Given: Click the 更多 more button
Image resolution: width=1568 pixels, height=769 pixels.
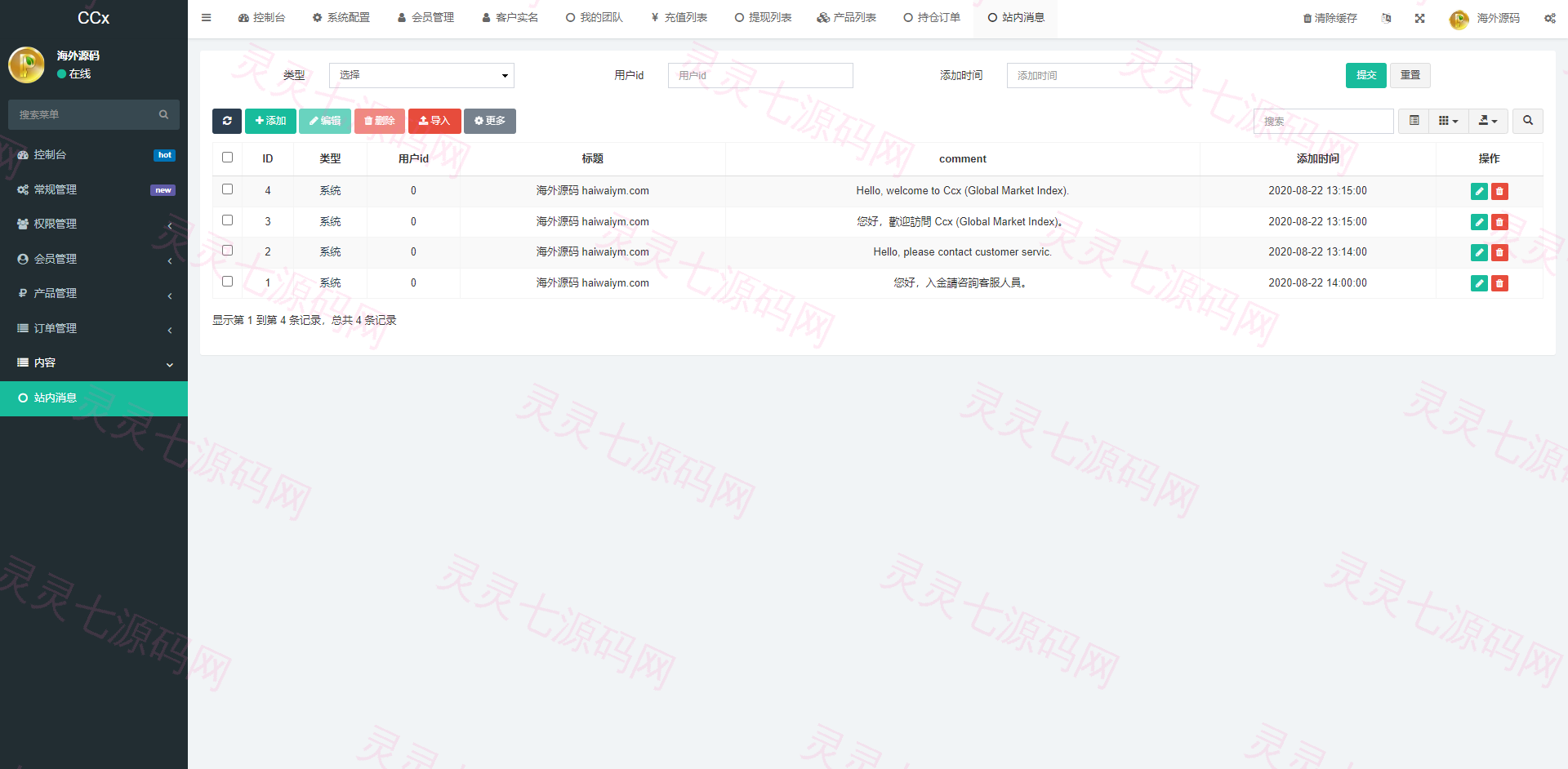Looking at the screenshot, I should tap(490, 121).
